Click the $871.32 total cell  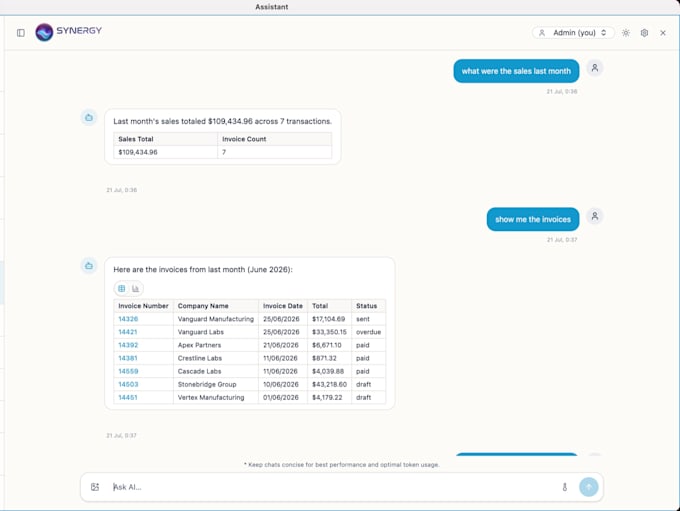(329, 358)
